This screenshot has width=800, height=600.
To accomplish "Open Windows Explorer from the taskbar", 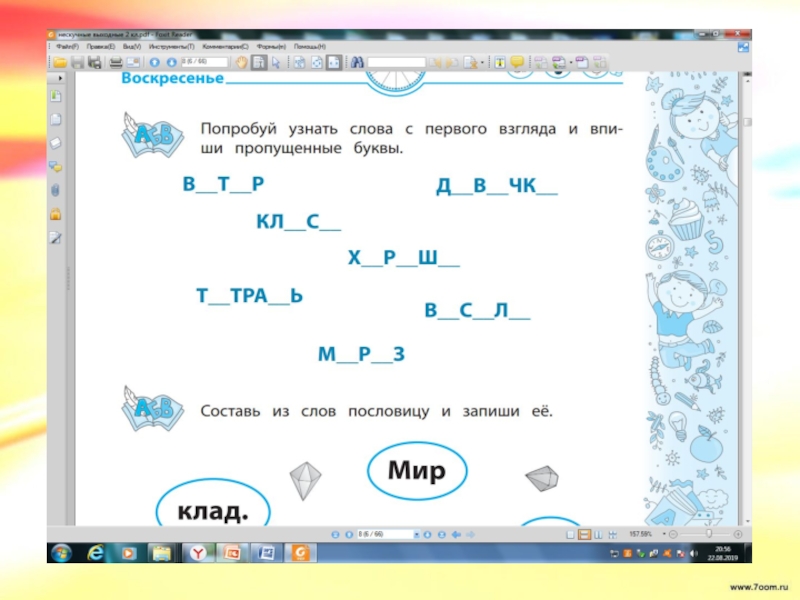I will coord(162,553).
